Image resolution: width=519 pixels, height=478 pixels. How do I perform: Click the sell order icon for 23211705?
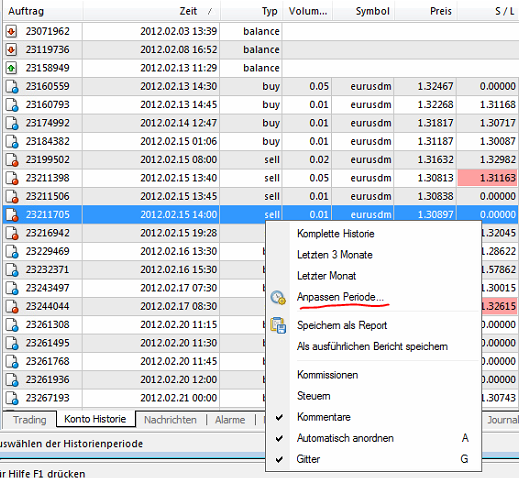[x=12, y=215]
